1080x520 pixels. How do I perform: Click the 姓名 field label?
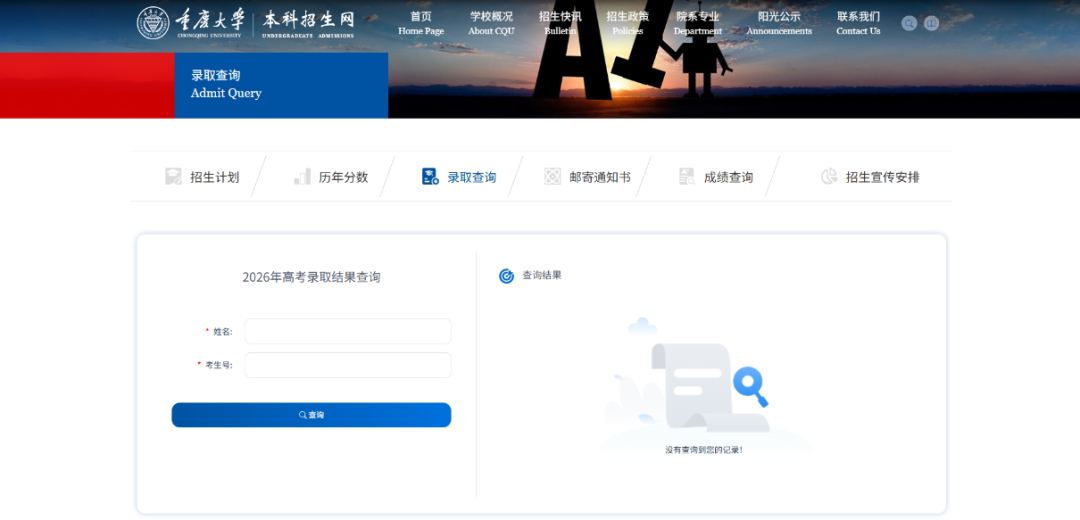coord(222,331)
